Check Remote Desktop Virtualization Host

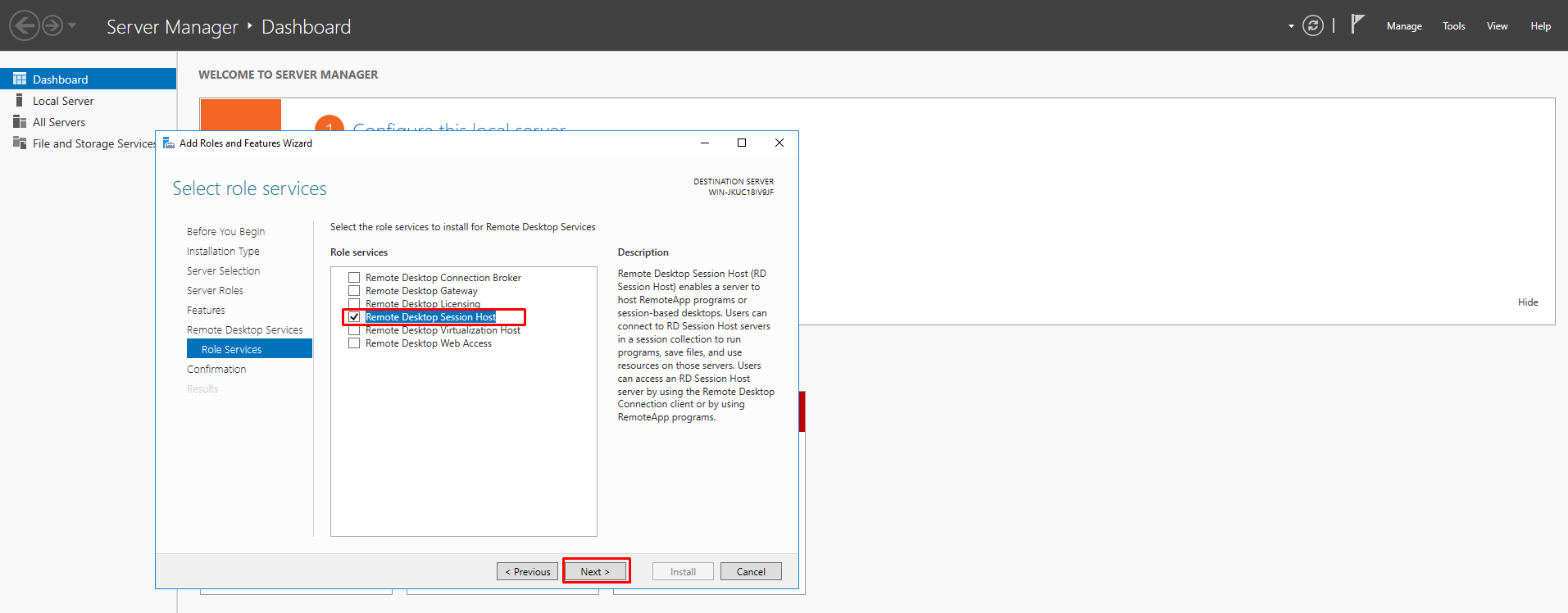[x=354, y=330]
